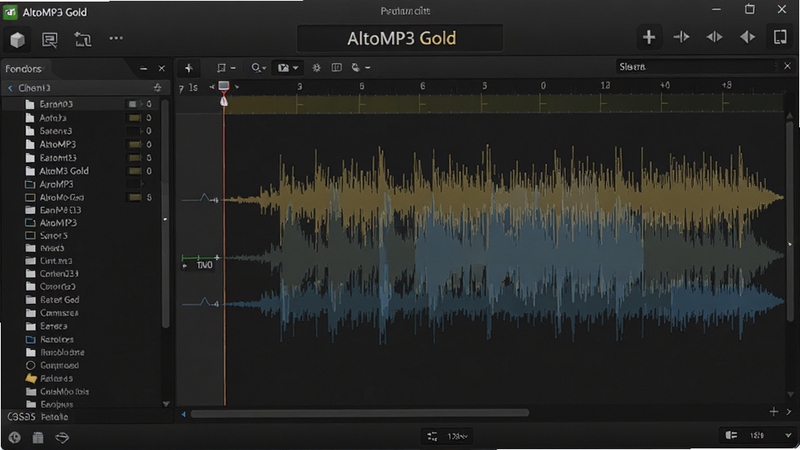The height and width of the screenshot is (450, 800).
Task: Toggle the side panel layout icon top right
Action: [780, 37]
